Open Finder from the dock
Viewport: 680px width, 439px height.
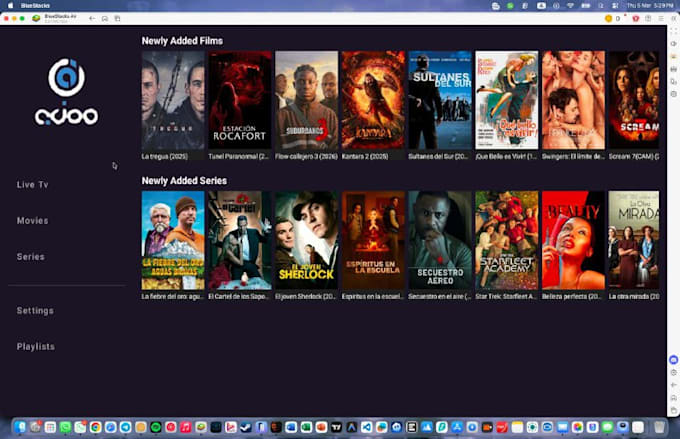(x=20, y=427)
